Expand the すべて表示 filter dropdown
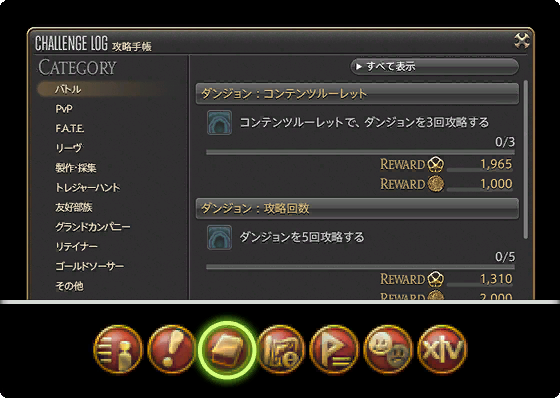Viewport: 560px width, 400px height. click(x=434, y=66)
